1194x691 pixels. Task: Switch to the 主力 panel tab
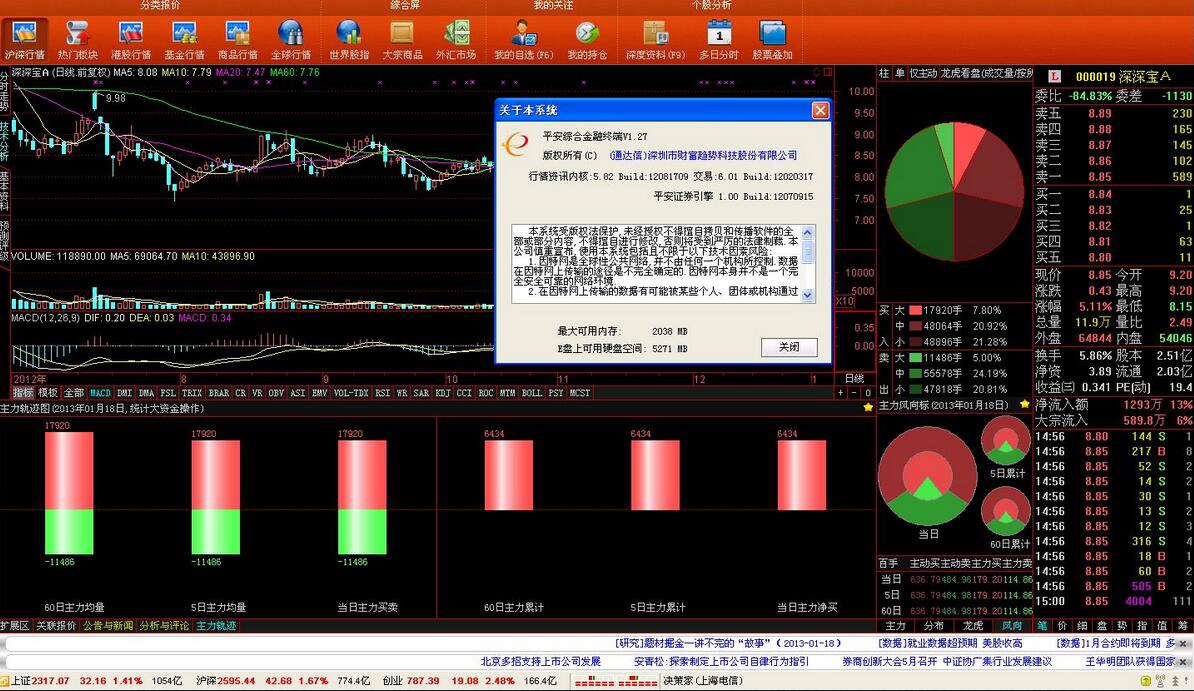coord(896,625)
